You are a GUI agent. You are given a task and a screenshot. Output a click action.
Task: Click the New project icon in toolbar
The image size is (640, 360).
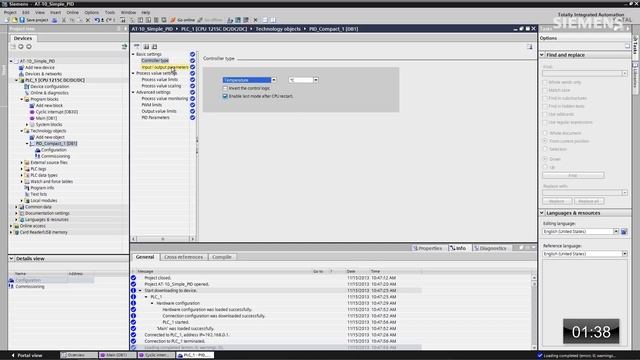7,20
